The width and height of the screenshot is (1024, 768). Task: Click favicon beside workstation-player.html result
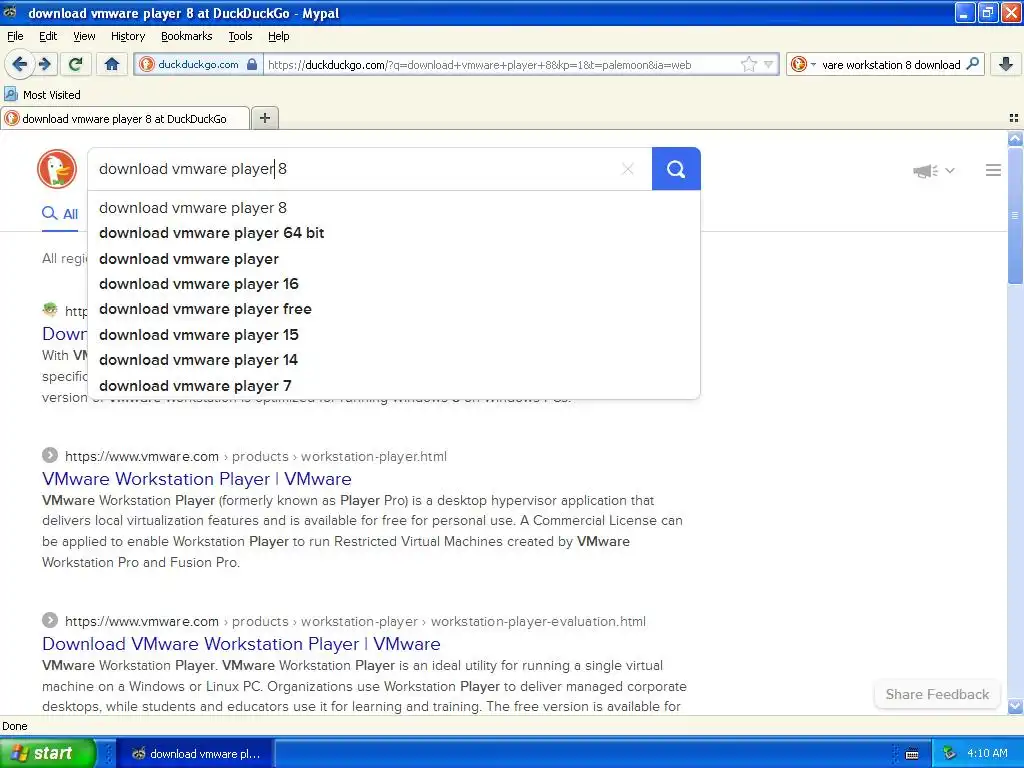click(x=50, y=455)
